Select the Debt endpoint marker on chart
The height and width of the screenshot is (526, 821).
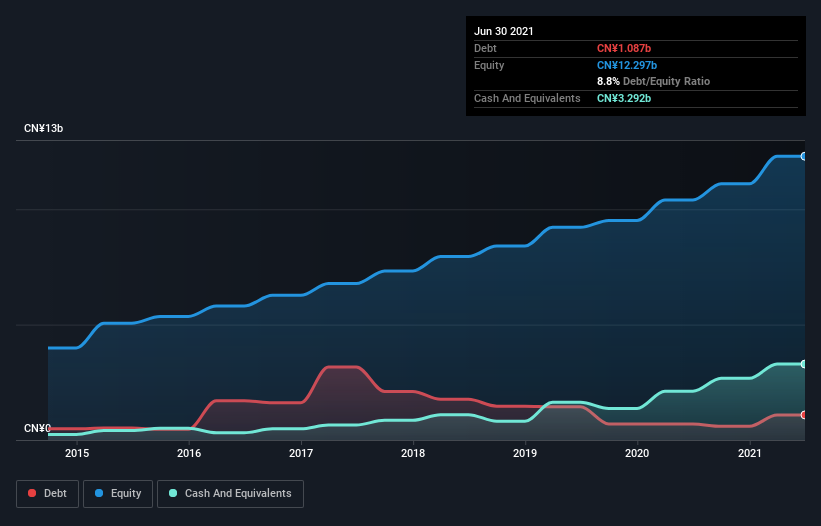(804, 415)
